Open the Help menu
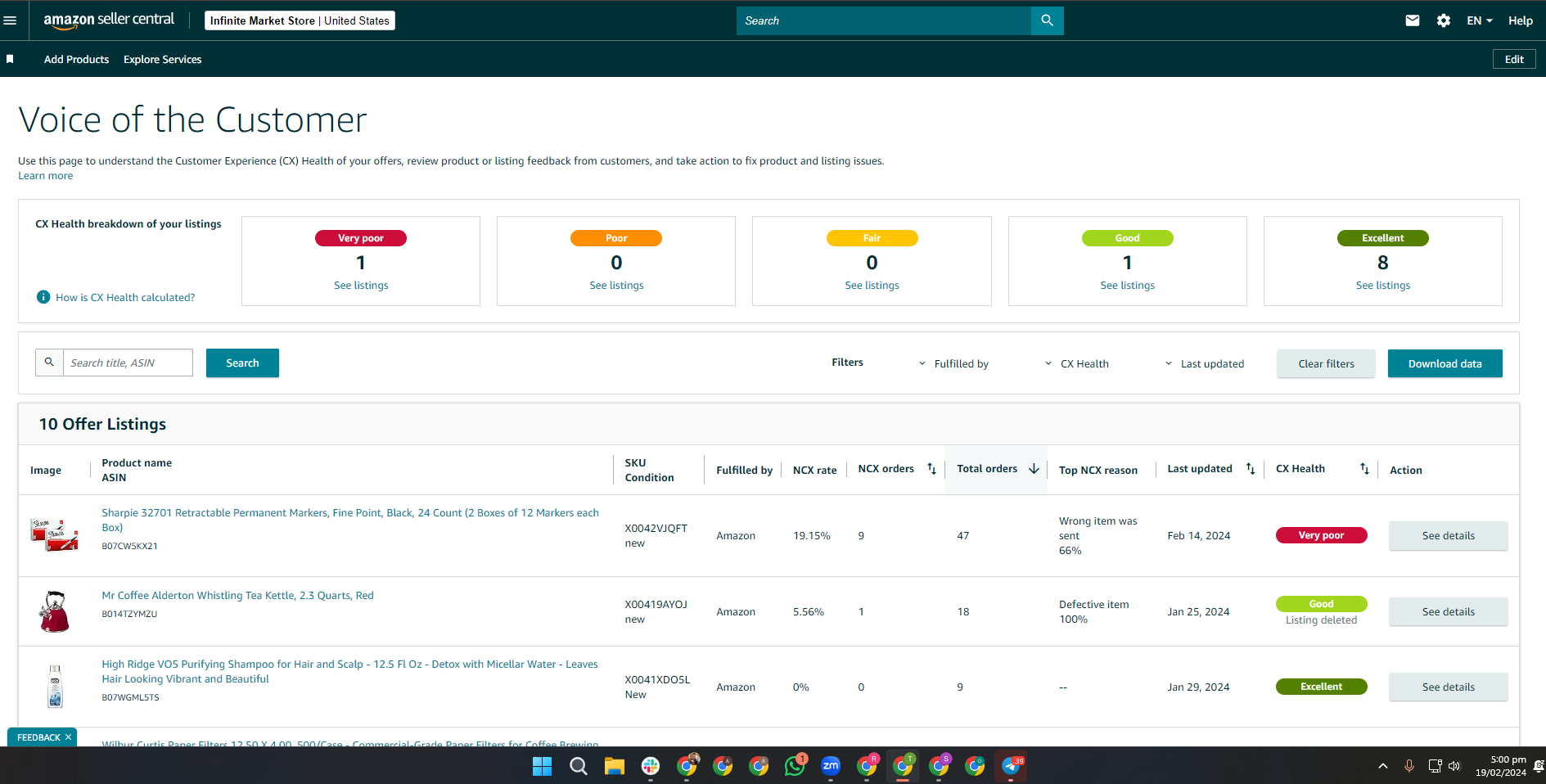Screen dimensions: 1546x784 click(x=1520, y=20)
